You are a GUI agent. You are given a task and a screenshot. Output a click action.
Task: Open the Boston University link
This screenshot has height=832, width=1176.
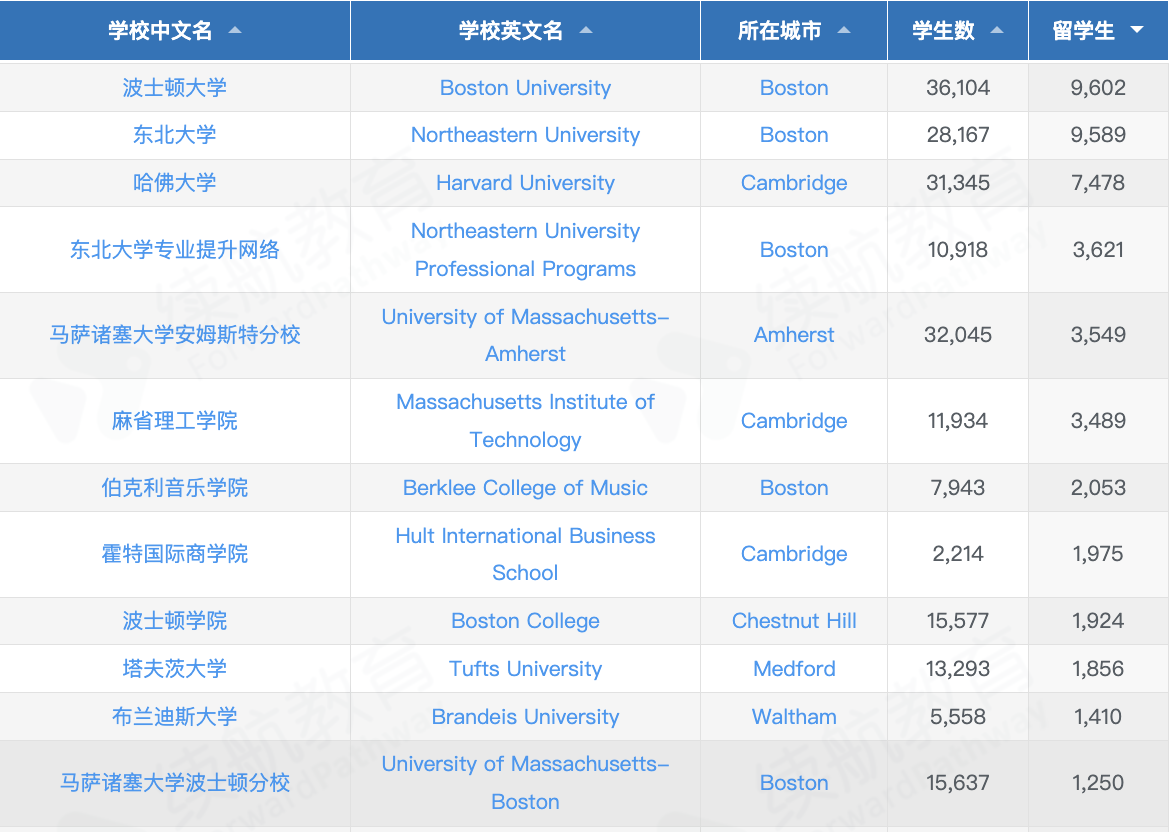pos(525,88)
